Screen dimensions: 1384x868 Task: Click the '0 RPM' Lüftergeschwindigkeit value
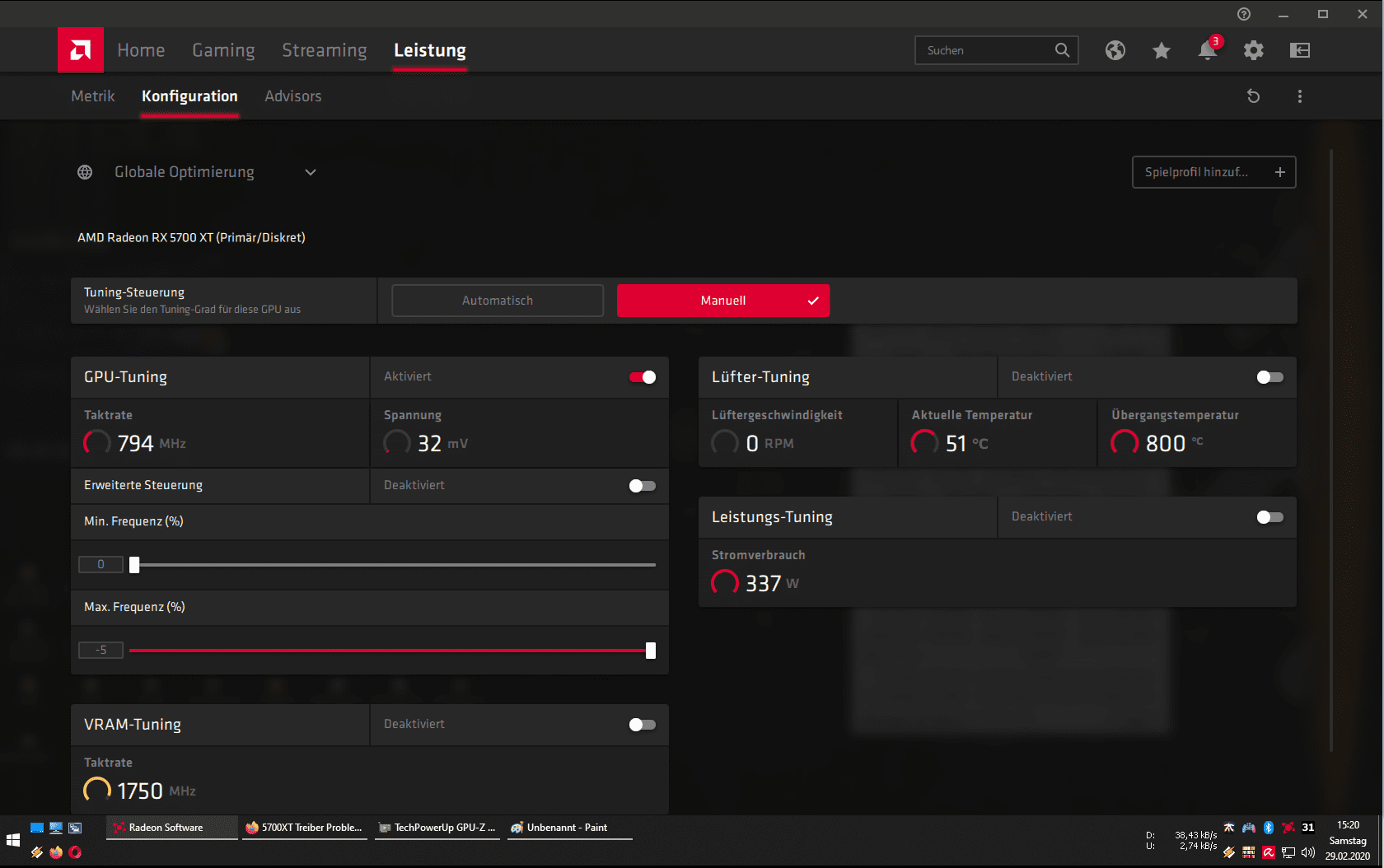769,443
